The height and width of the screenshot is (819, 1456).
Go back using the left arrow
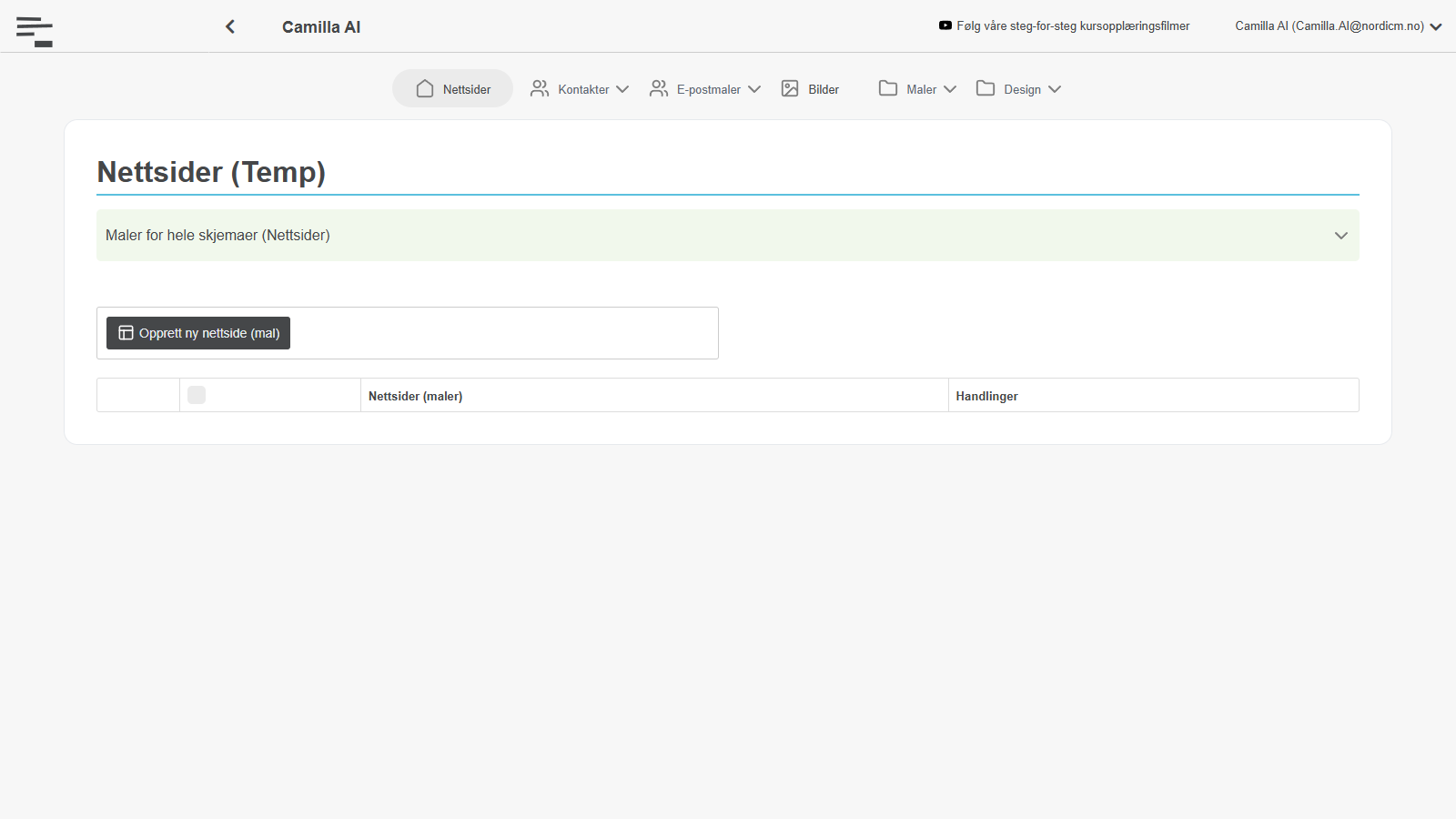pyautogui.click(x=230, y=26)
